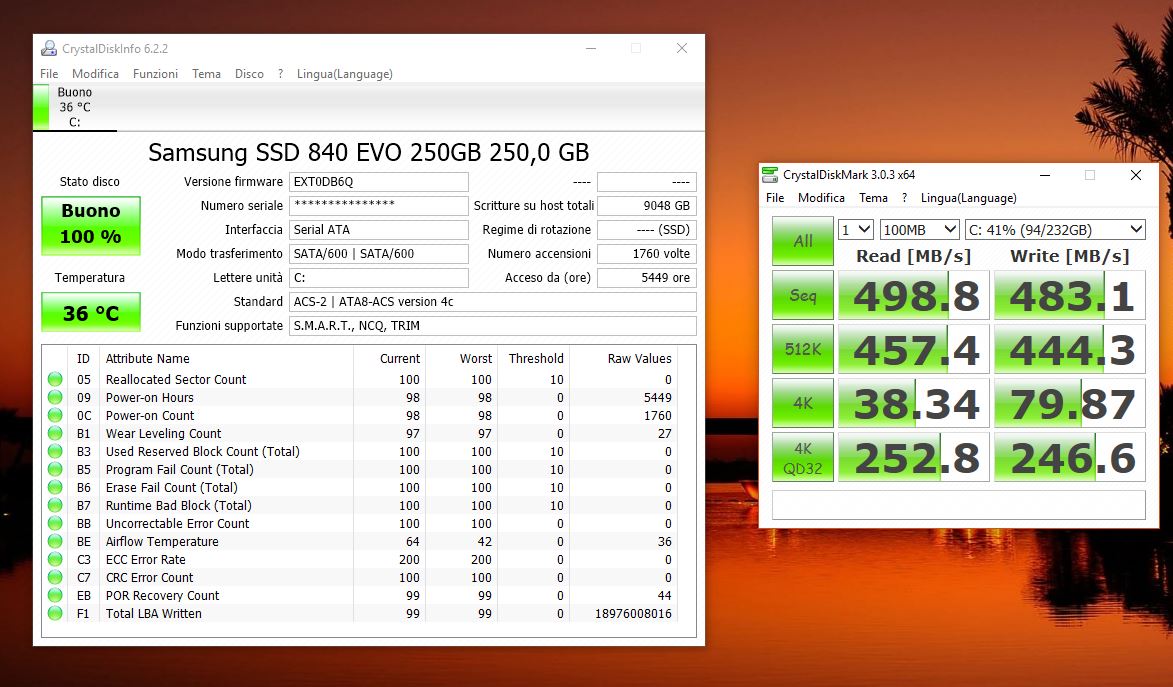1173x687 pixels.
Task: Click the Uncorrectable Error Count status orb
Action: click(x=55, y=523)
